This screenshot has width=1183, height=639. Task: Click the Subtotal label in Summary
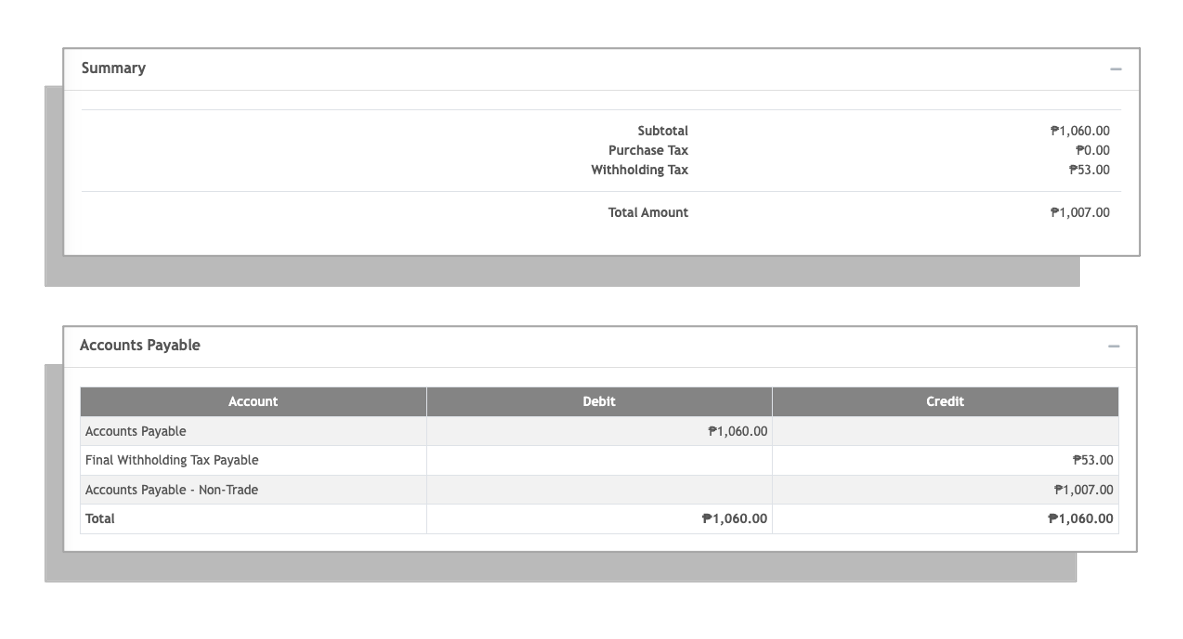point(662,131)
